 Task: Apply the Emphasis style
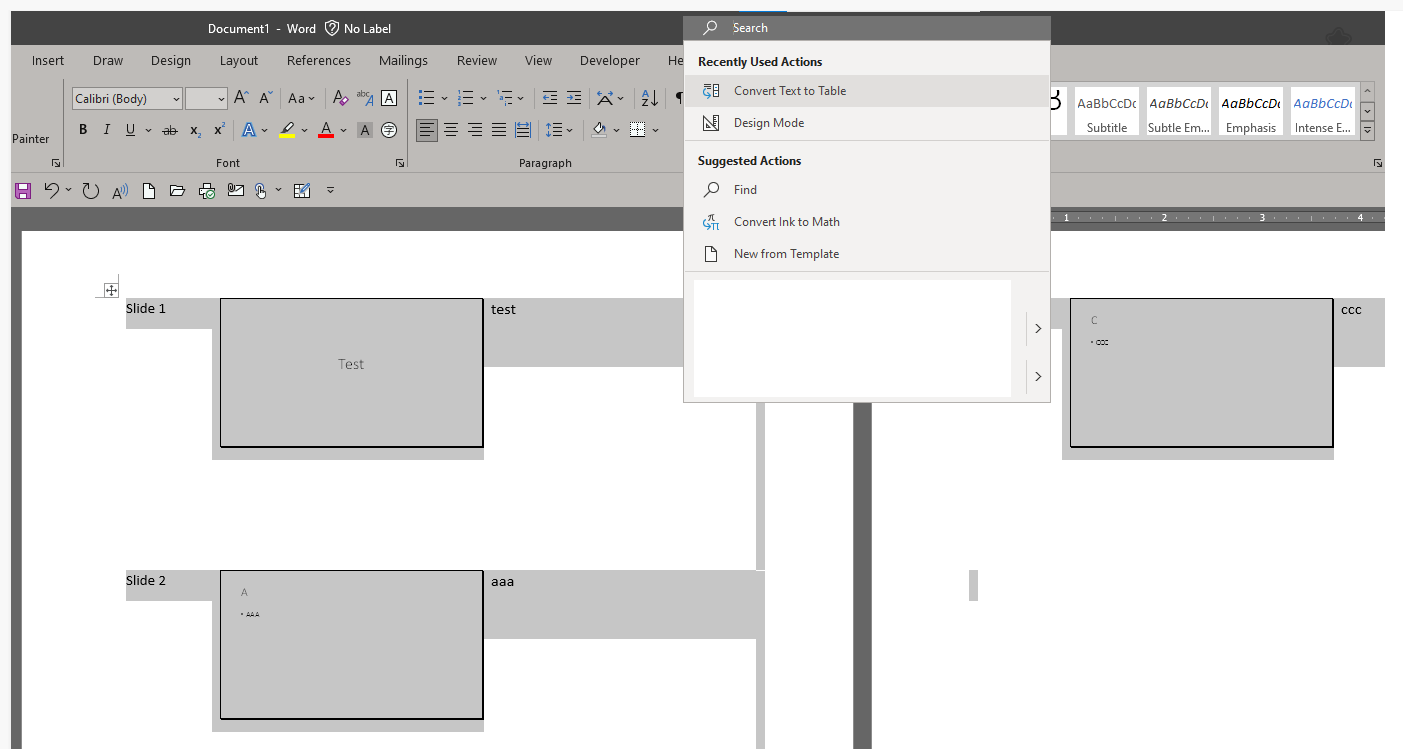(1251, 112)
